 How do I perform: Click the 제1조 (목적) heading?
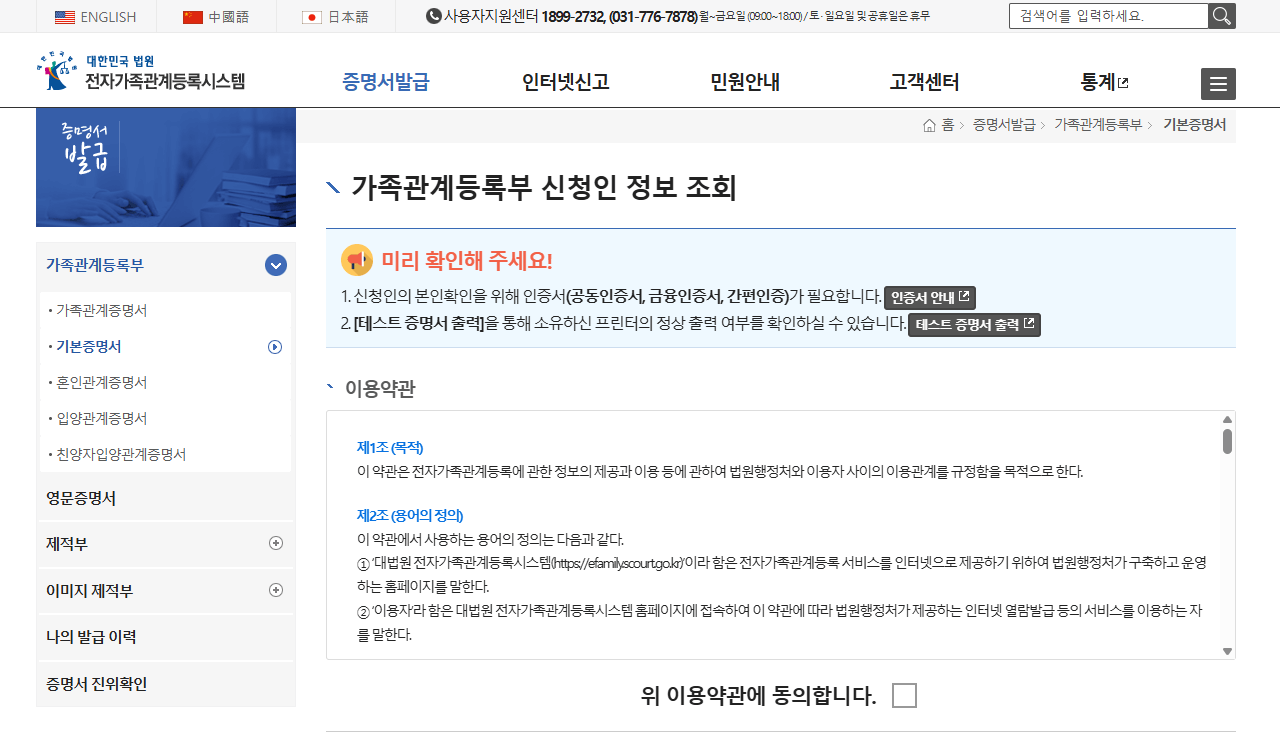[x=390, y=447]
